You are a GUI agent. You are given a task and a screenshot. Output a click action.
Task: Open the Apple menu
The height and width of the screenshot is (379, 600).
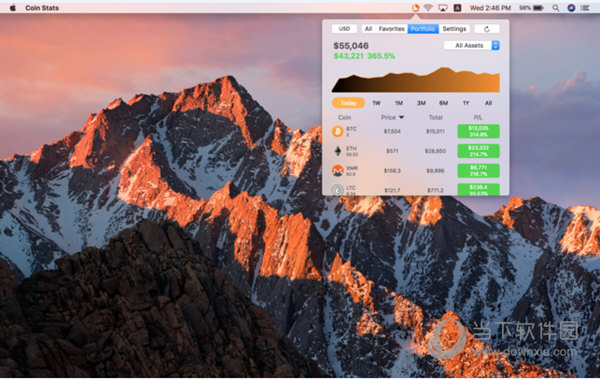coord(13,8)
